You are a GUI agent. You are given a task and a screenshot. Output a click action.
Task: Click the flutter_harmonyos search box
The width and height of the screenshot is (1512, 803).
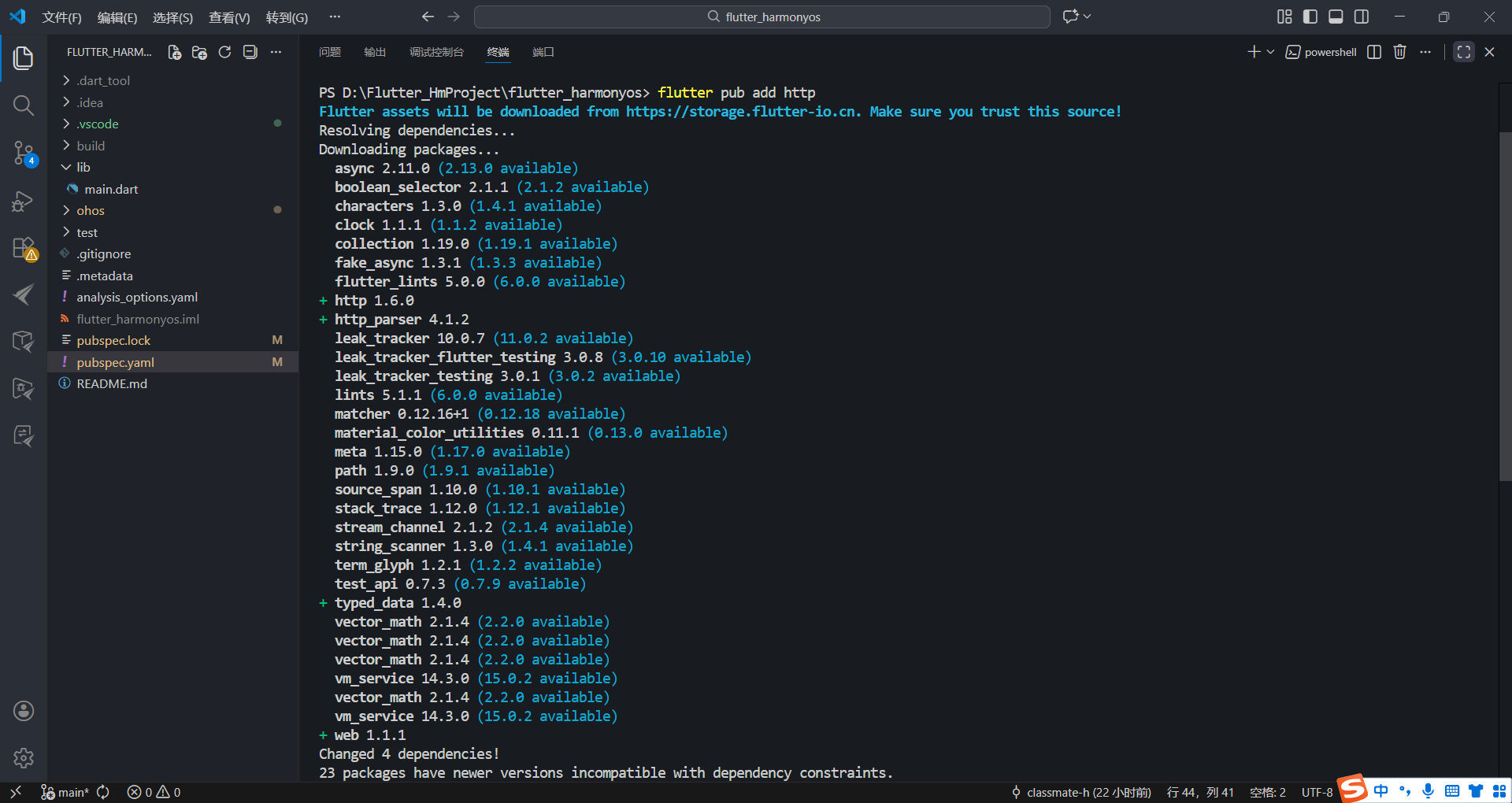pos(762,17)
